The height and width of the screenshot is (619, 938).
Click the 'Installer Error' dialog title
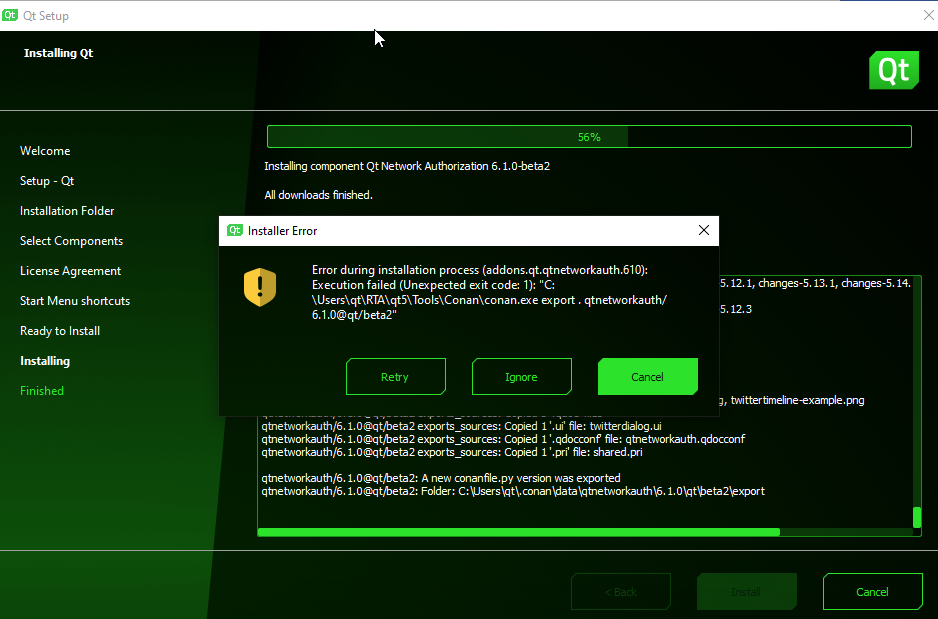tap(282, 231)
